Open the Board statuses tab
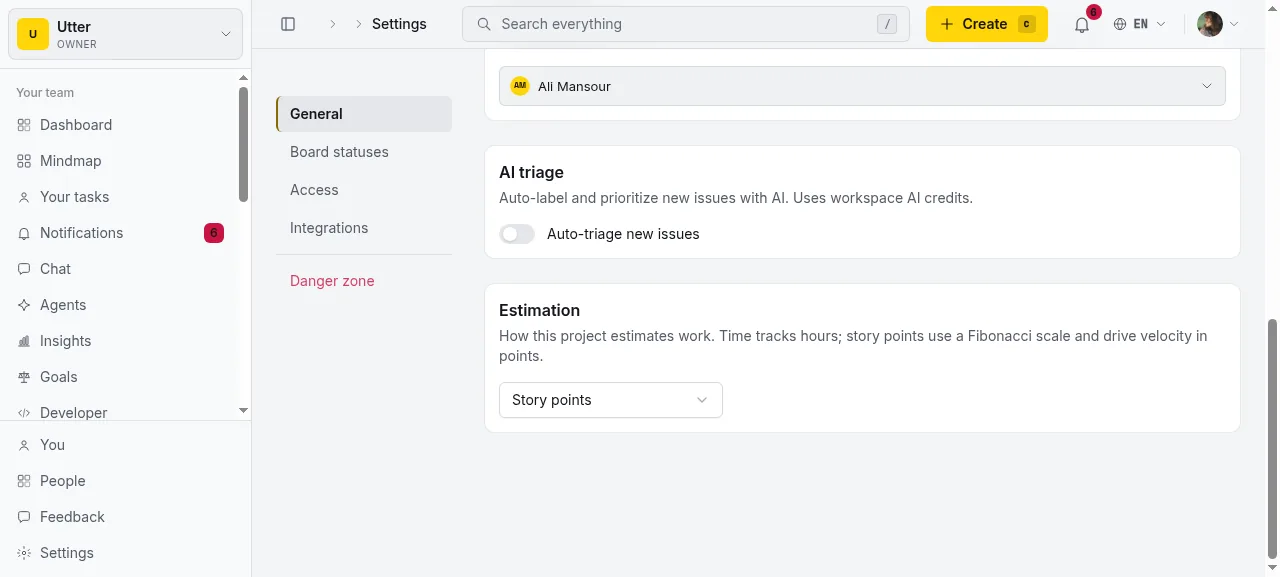Image resolution: width=1280 pixels, height=577 pixels. [364, 152]
